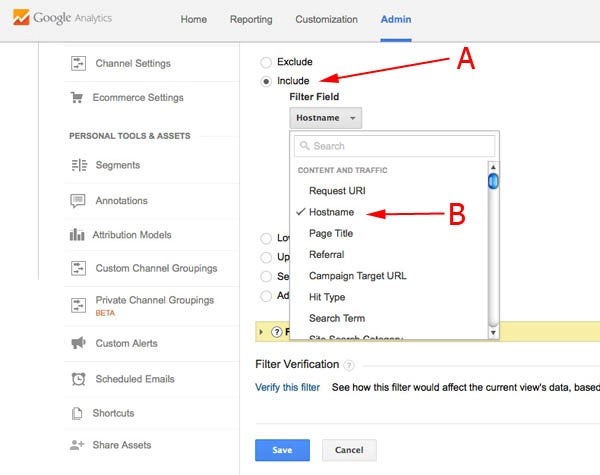The image size is (600, 475).
Task: Select the radio button labeled Up
Action: pyautogui.click(x=266, y=257)
